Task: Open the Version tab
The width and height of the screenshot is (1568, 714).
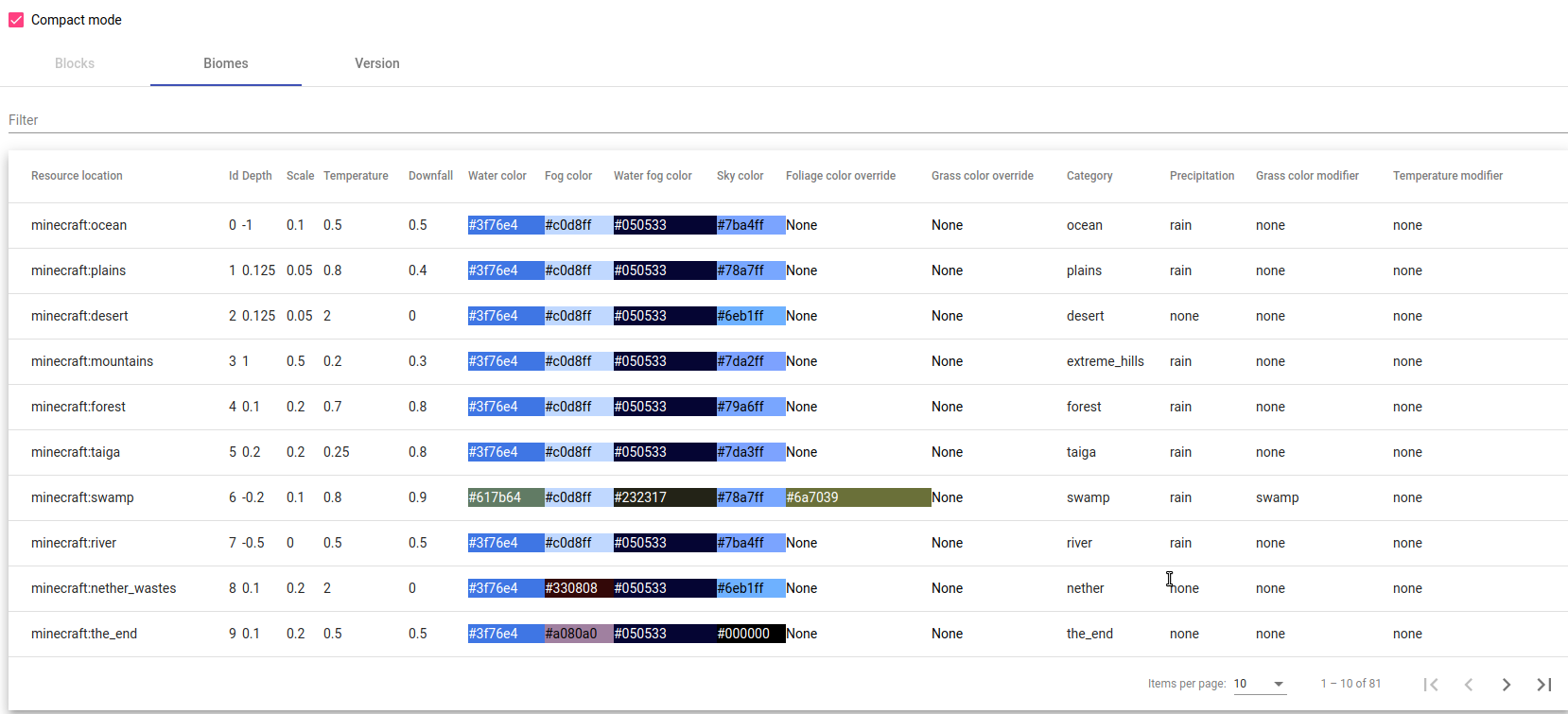Action: 377,63
